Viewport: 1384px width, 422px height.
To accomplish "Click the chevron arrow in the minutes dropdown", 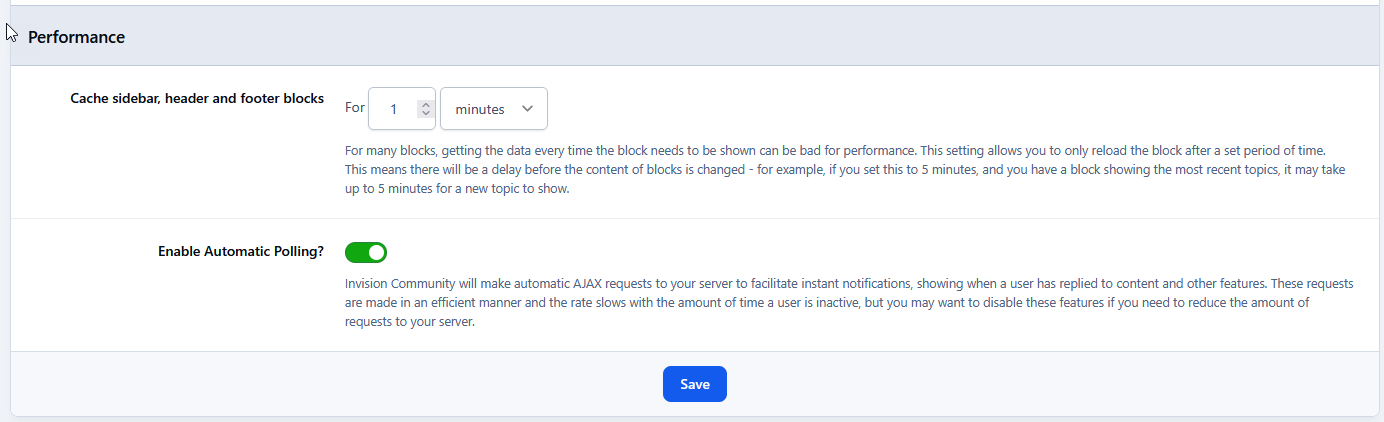I will [x=527, y=108].
